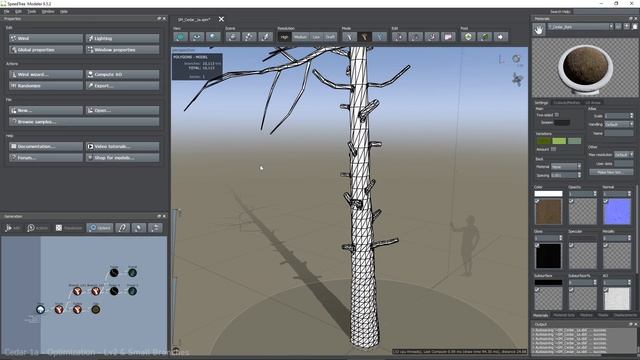Click the wind fan icon in viewport
The height and width of the screenshot is (360, 640).
pyautogui.click(x=517, y=79)
